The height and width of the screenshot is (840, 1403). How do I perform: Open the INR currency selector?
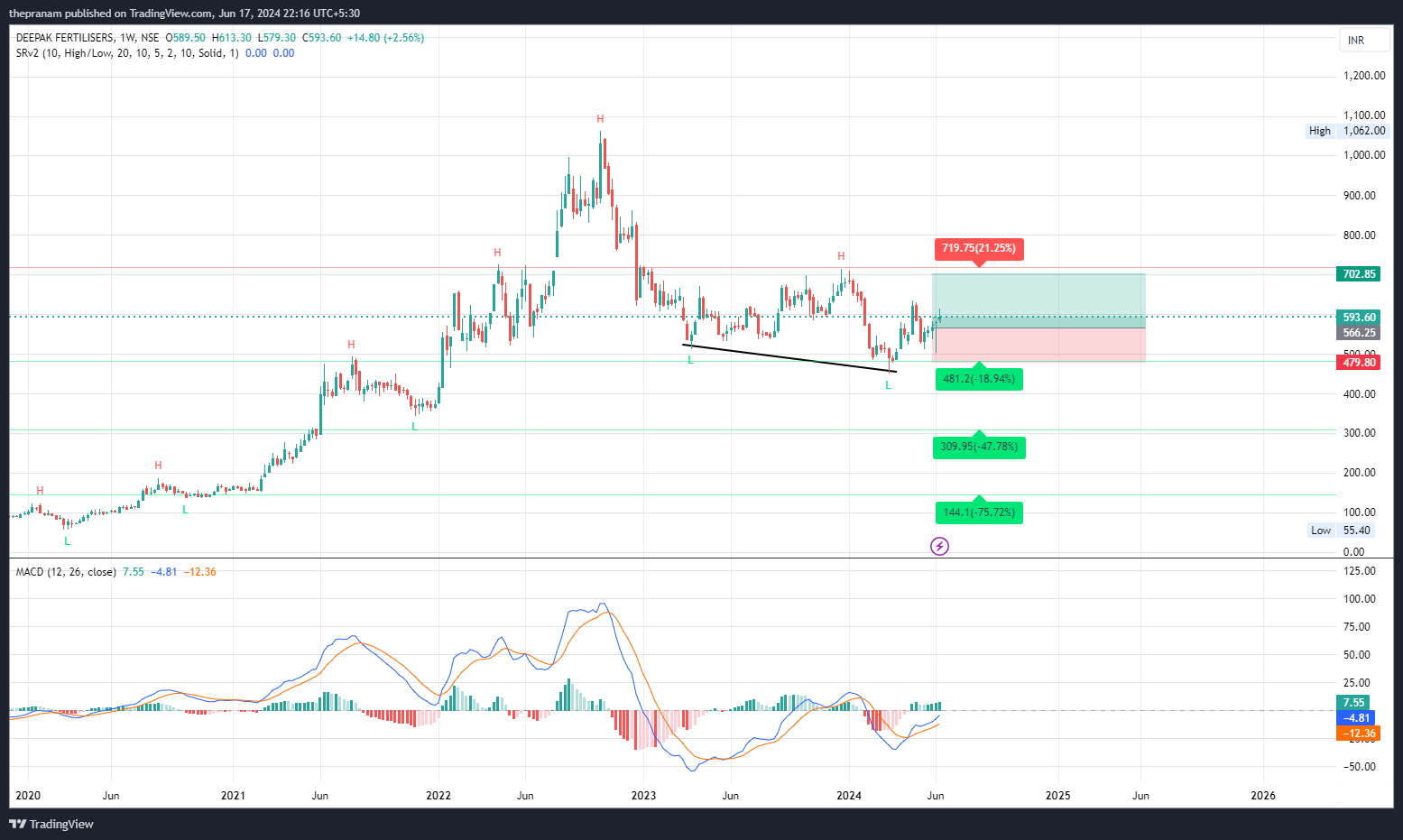point(1366,41)
